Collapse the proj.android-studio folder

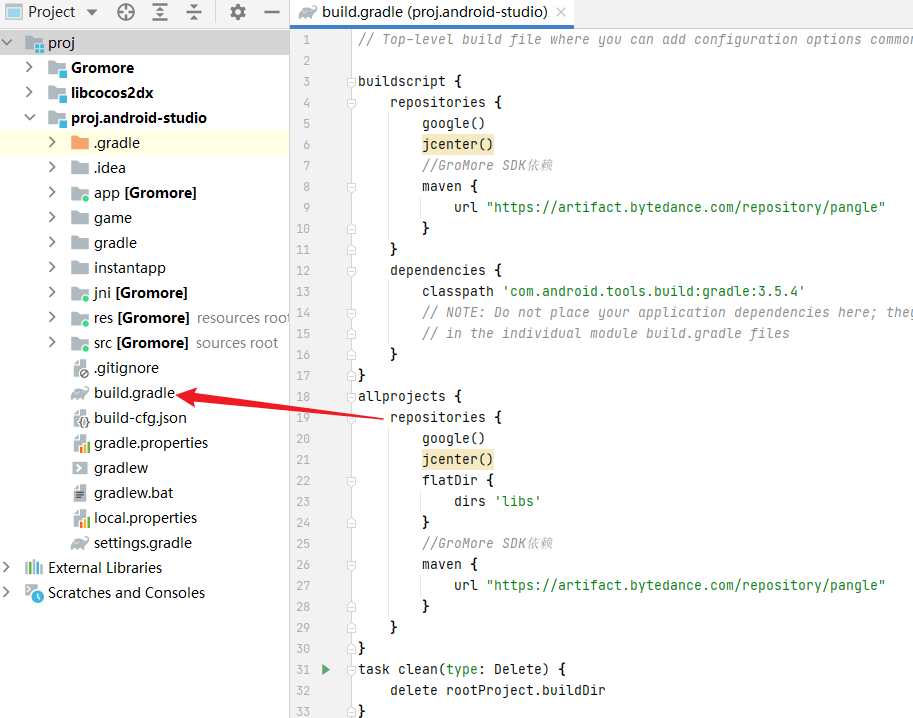point(30,118)
